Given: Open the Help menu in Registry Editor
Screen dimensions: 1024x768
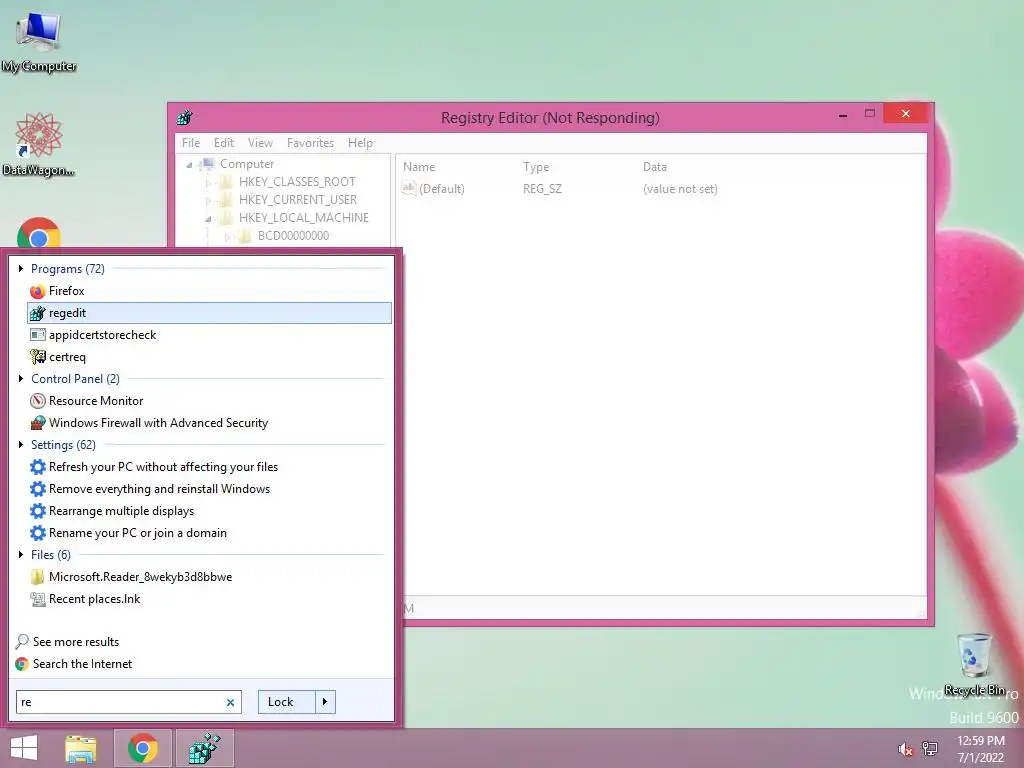Looking at the screenshot, I should [360, 142].
